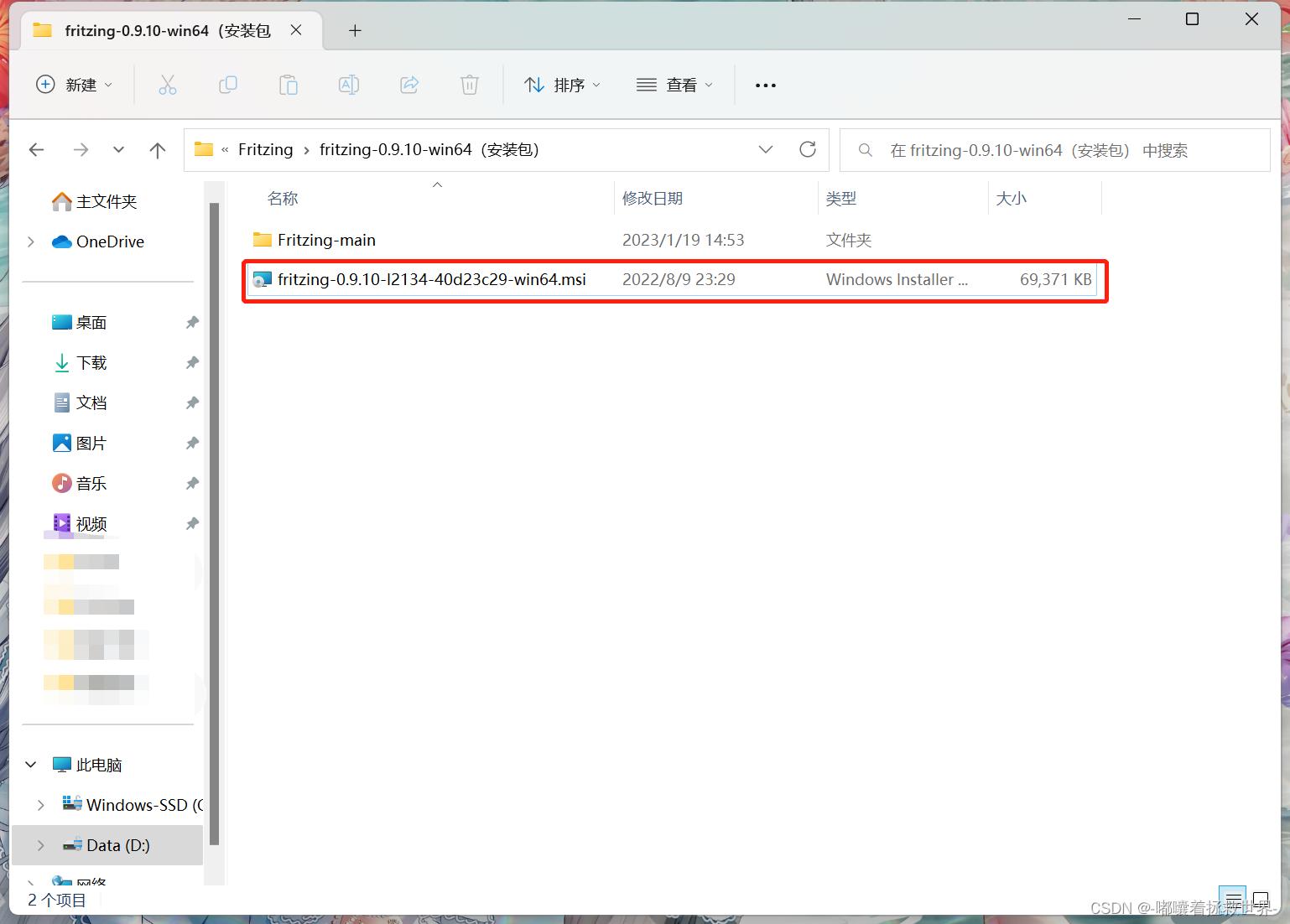Screen dimensions: 1290x924
Task: Unpin 桌面 from quick access
Action: pyautogui.click(x=192, y=322)
